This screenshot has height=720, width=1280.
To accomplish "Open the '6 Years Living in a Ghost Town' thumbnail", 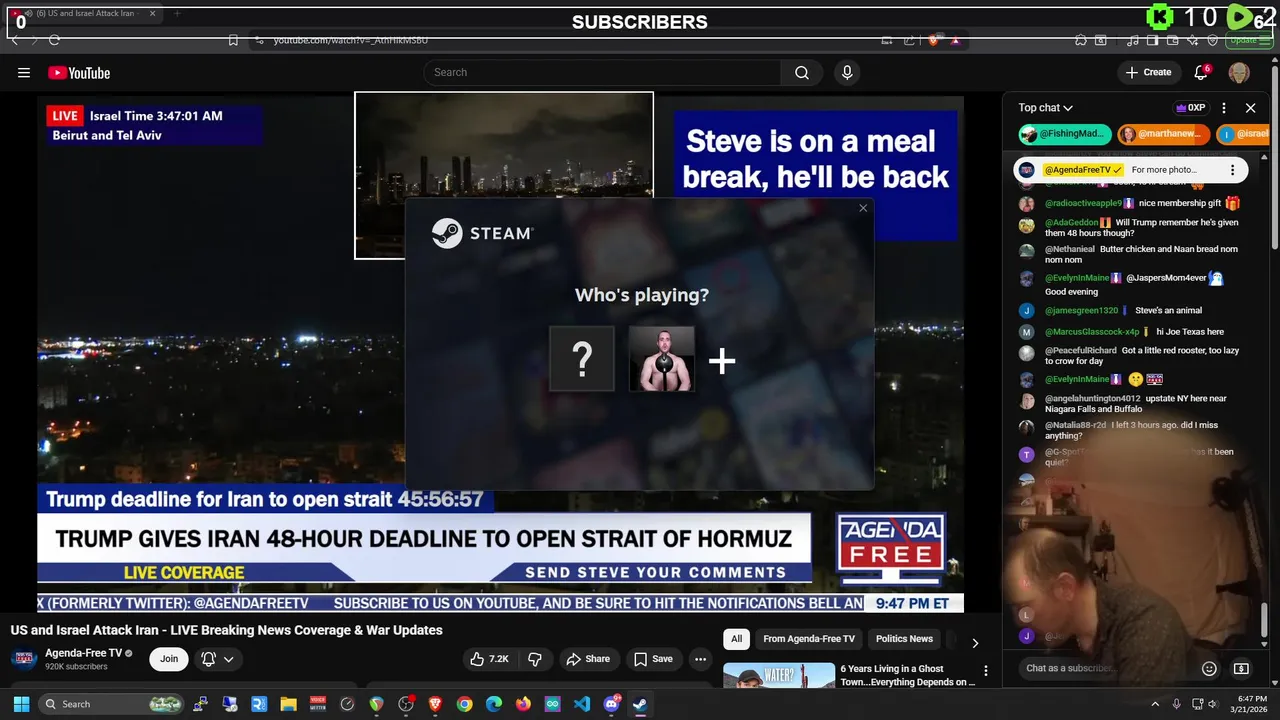I will (779, 676).
